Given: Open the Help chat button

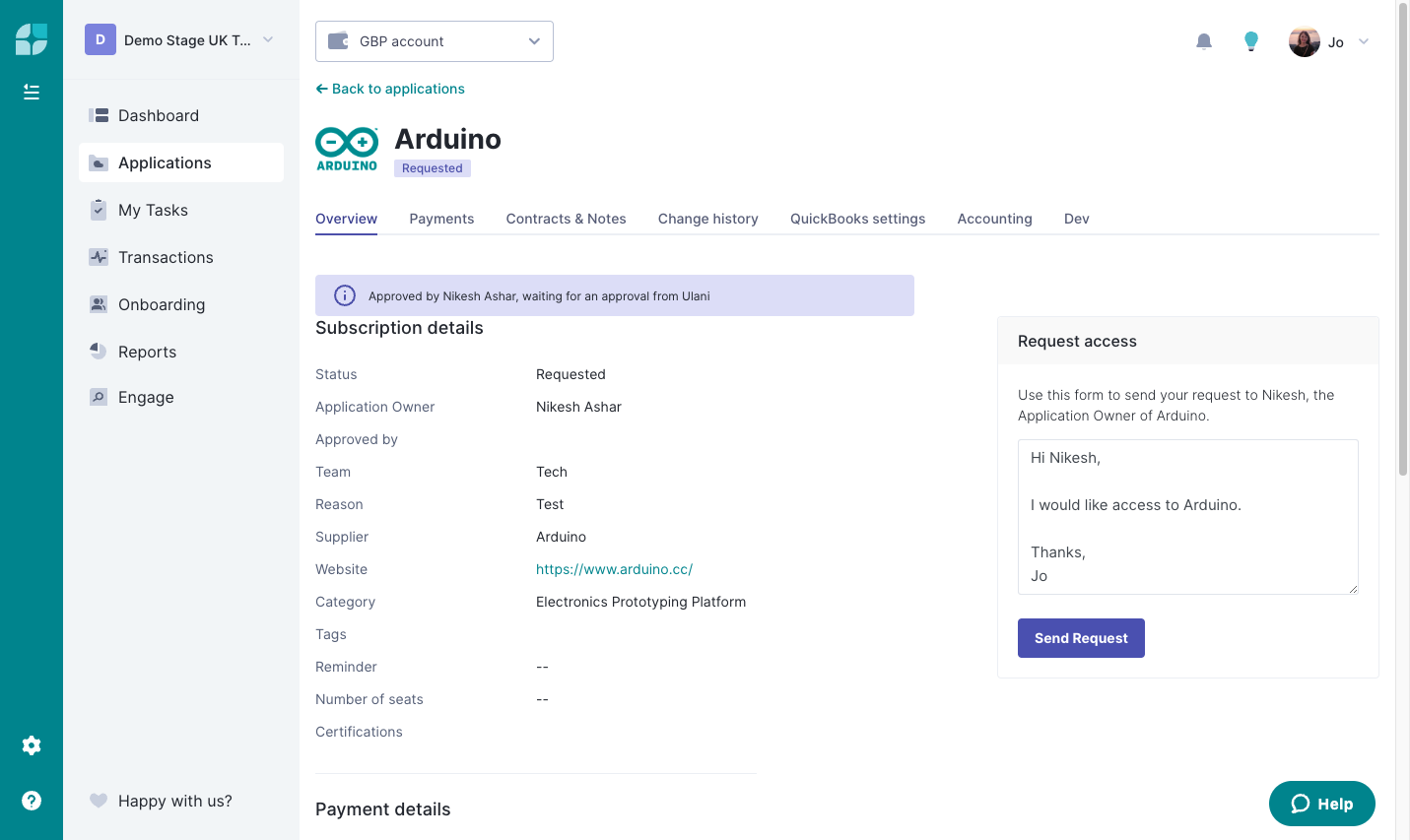Looking at the screenshot, I should coord(1322,804).
